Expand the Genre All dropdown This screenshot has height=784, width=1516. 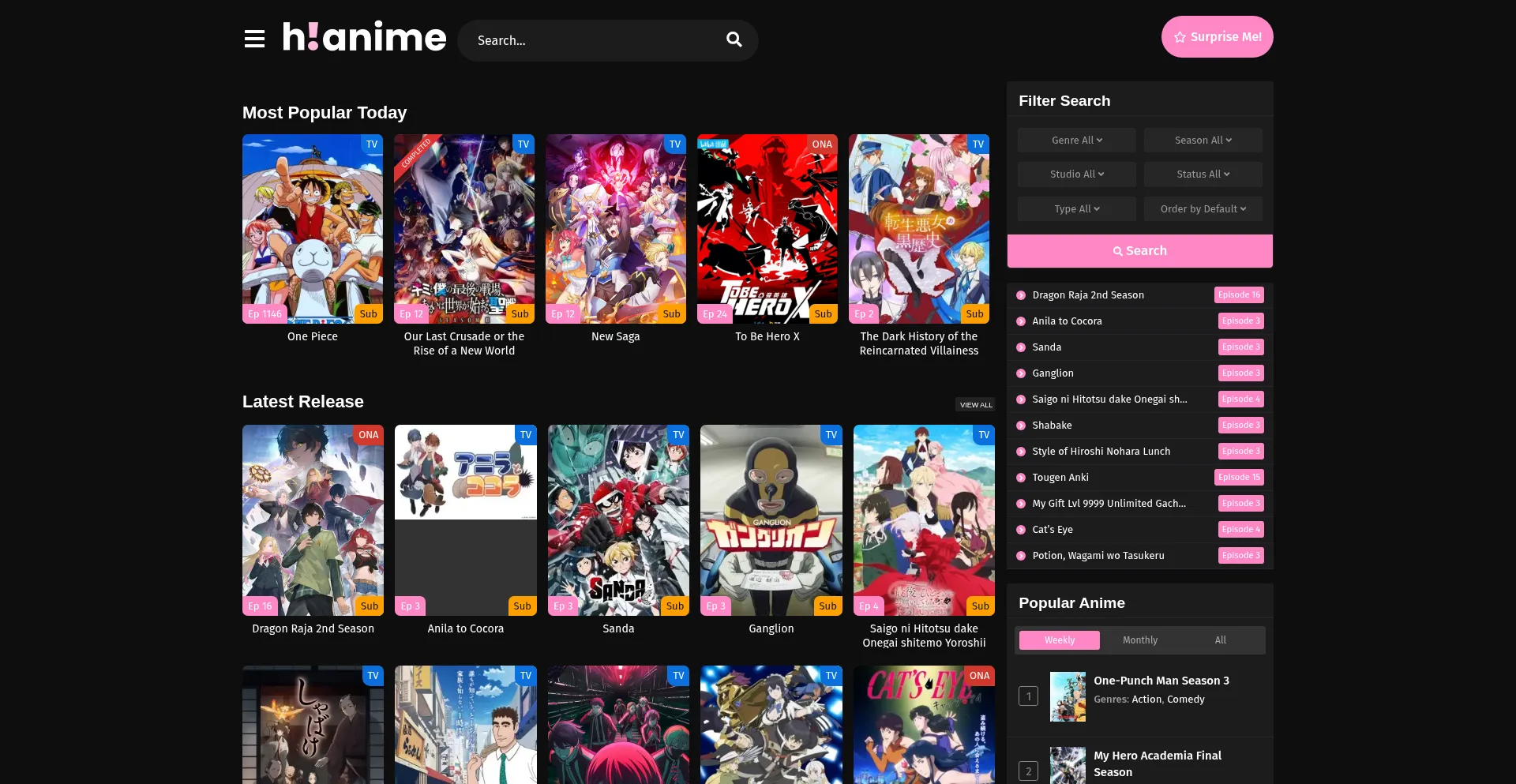pos(1076,141)
